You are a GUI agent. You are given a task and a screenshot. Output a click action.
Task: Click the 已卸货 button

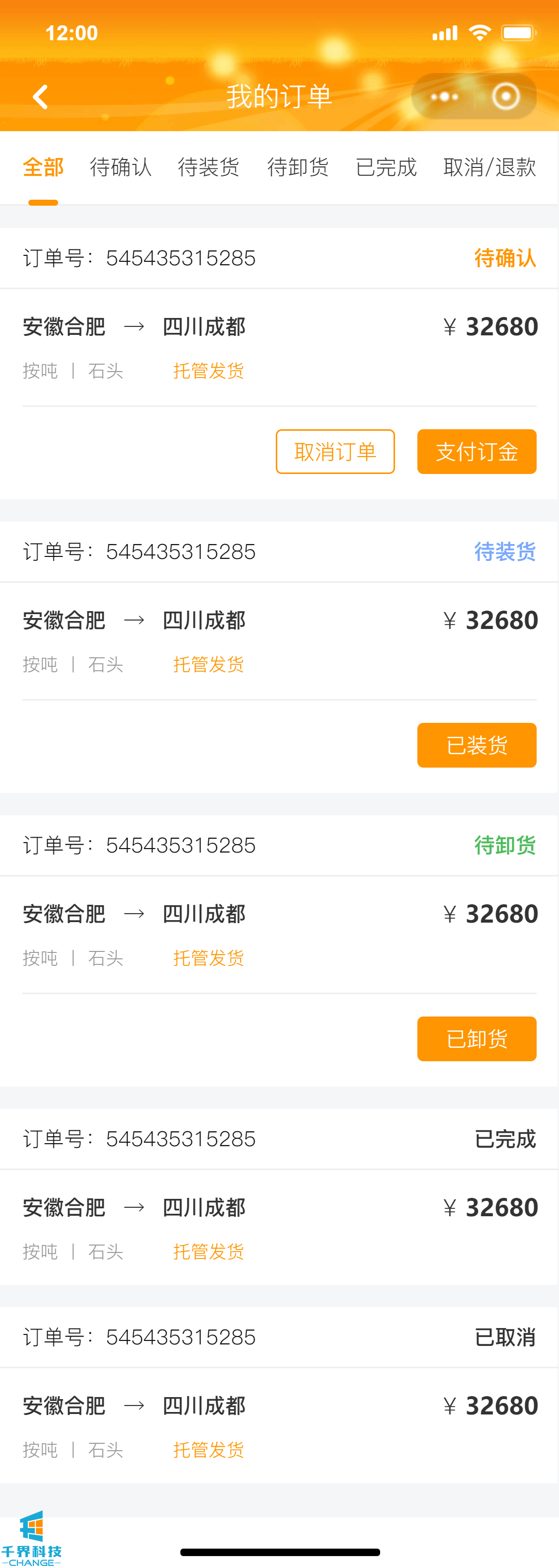coord(477,1038)
